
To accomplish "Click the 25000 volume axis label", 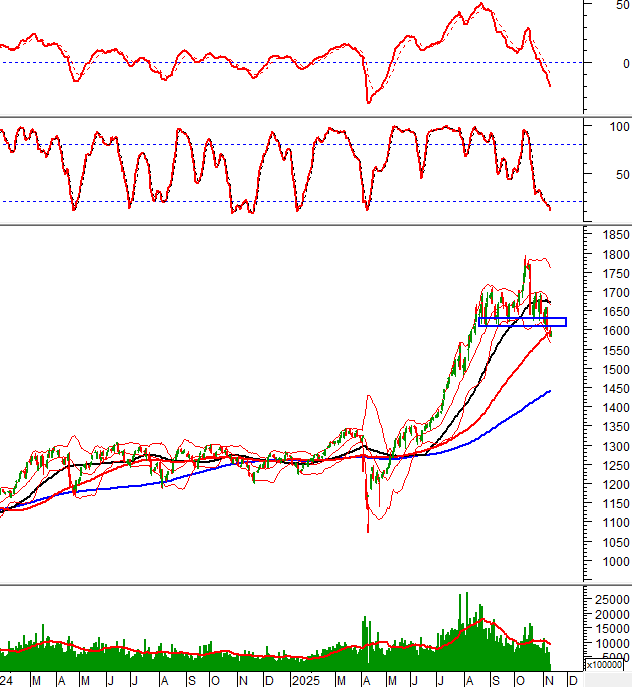I will click(608, 599).
